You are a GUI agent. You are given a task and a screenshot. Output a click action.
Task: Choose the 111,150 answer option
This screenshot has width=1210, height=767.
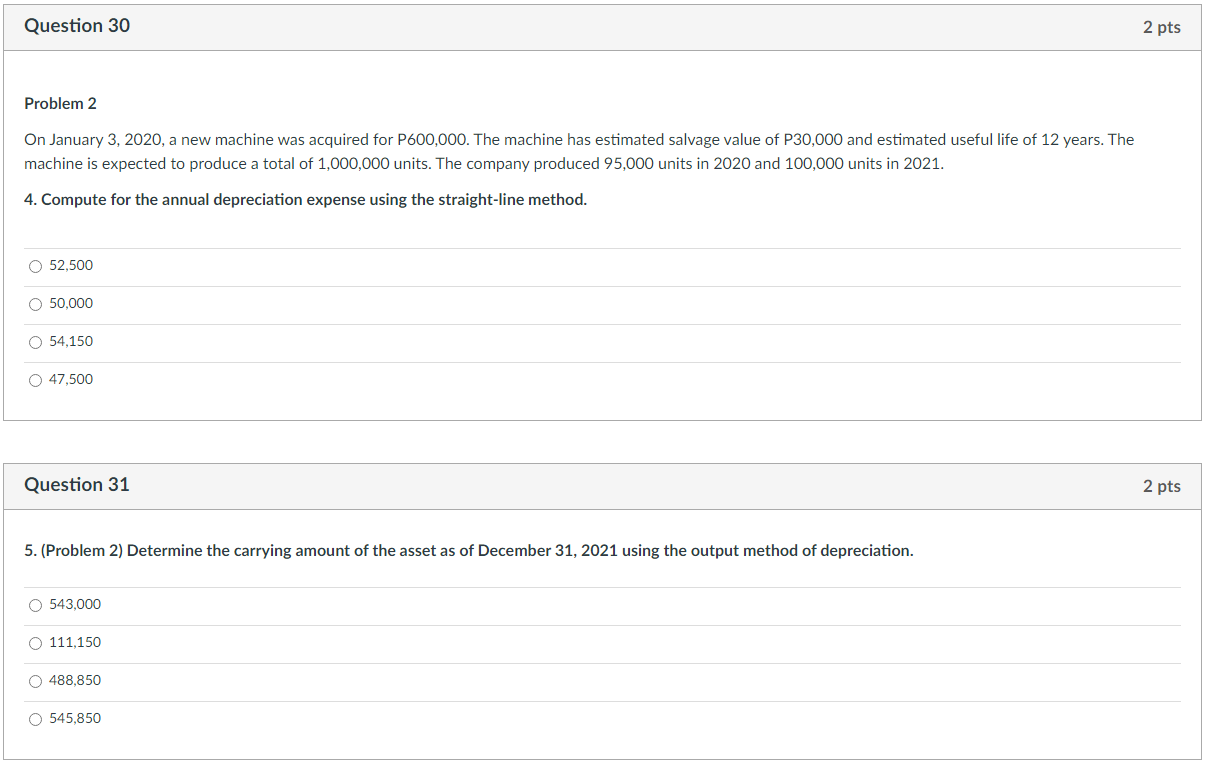pyautogui.click(x=36, y=643)
